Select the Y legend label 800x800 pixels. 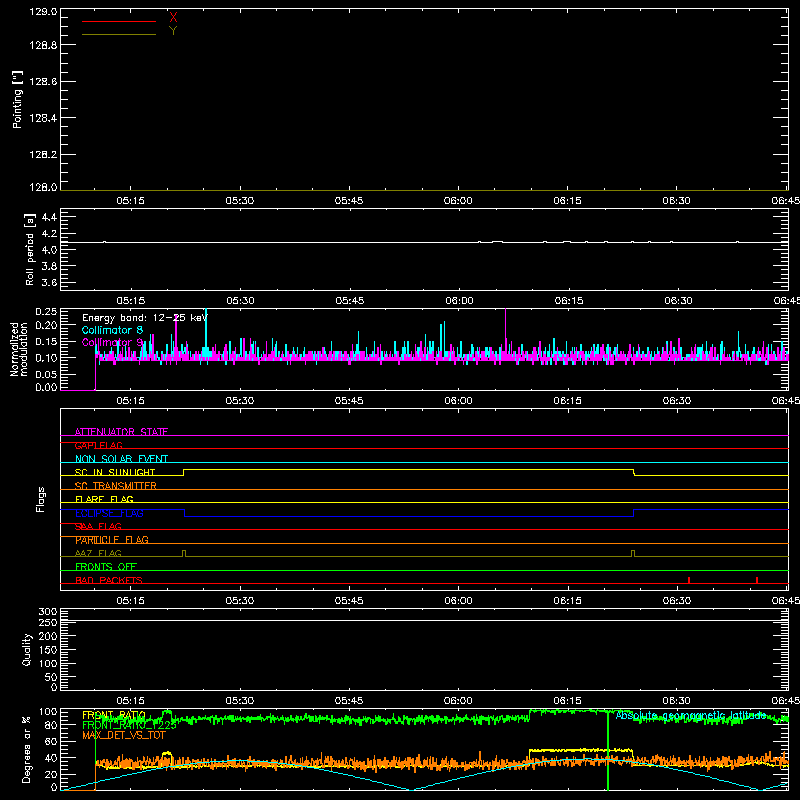(x=173, y=31)
